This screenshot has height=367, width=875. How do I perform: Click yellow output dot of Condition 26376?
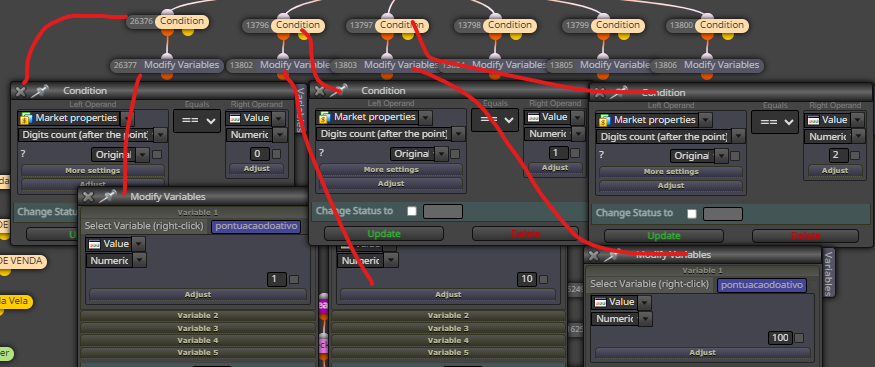188,31
